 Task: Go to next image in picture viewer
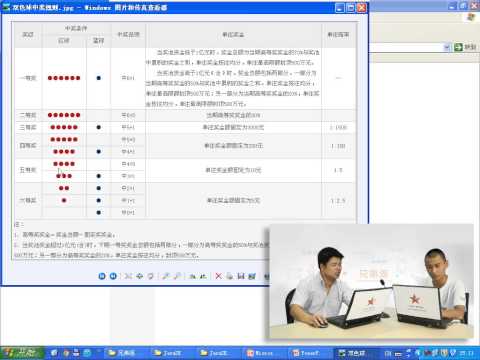[113, 276]
